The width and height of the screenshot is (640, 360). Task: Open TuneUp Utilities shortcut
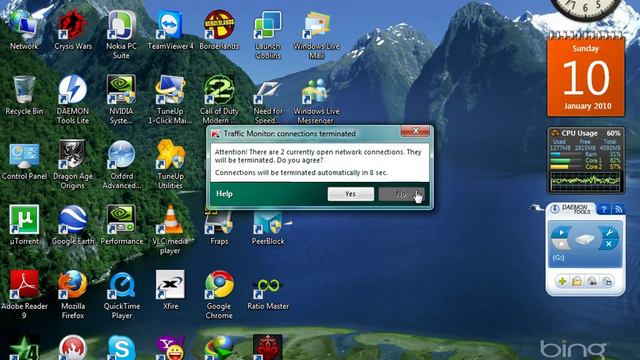click(x=170, y=165)
